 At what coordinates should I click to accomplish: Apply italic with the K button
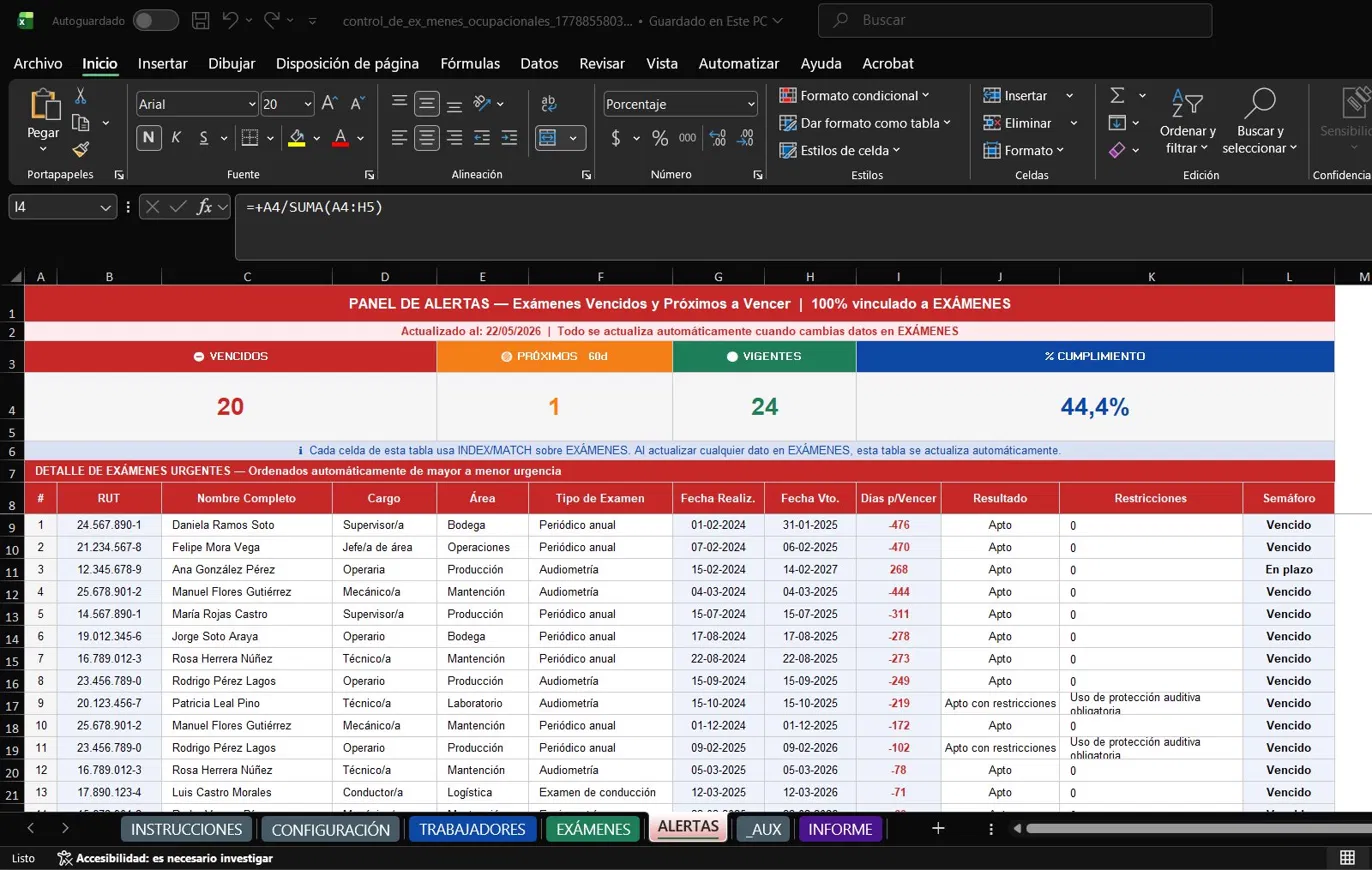pos(177,138)
